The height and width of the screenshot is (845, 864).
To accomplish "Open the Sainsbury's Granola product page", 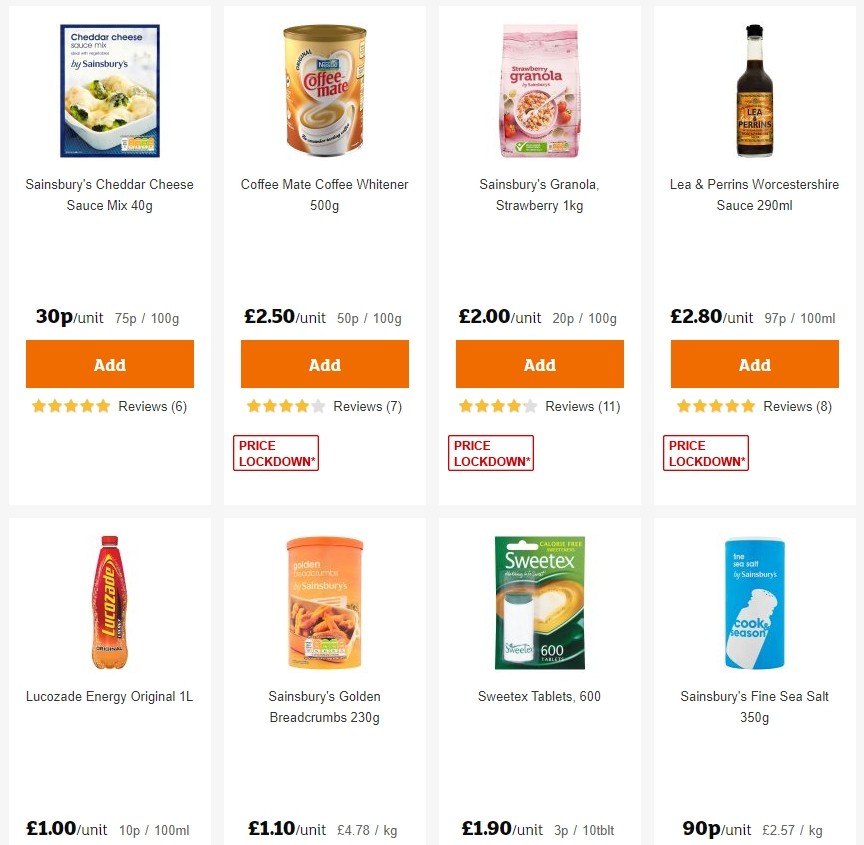I will click(x=539, y=195).
